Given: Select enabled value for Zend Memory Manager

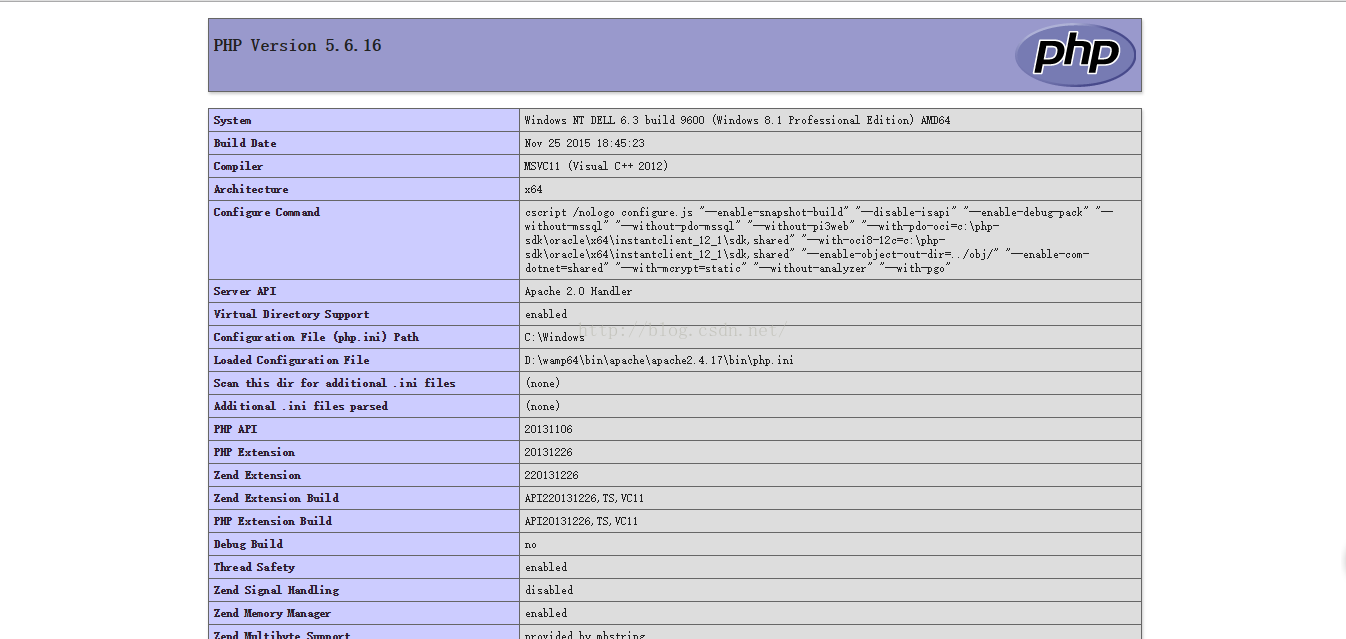Looking at the screenshot, I should pyautogui.click(x=545, y=613).
